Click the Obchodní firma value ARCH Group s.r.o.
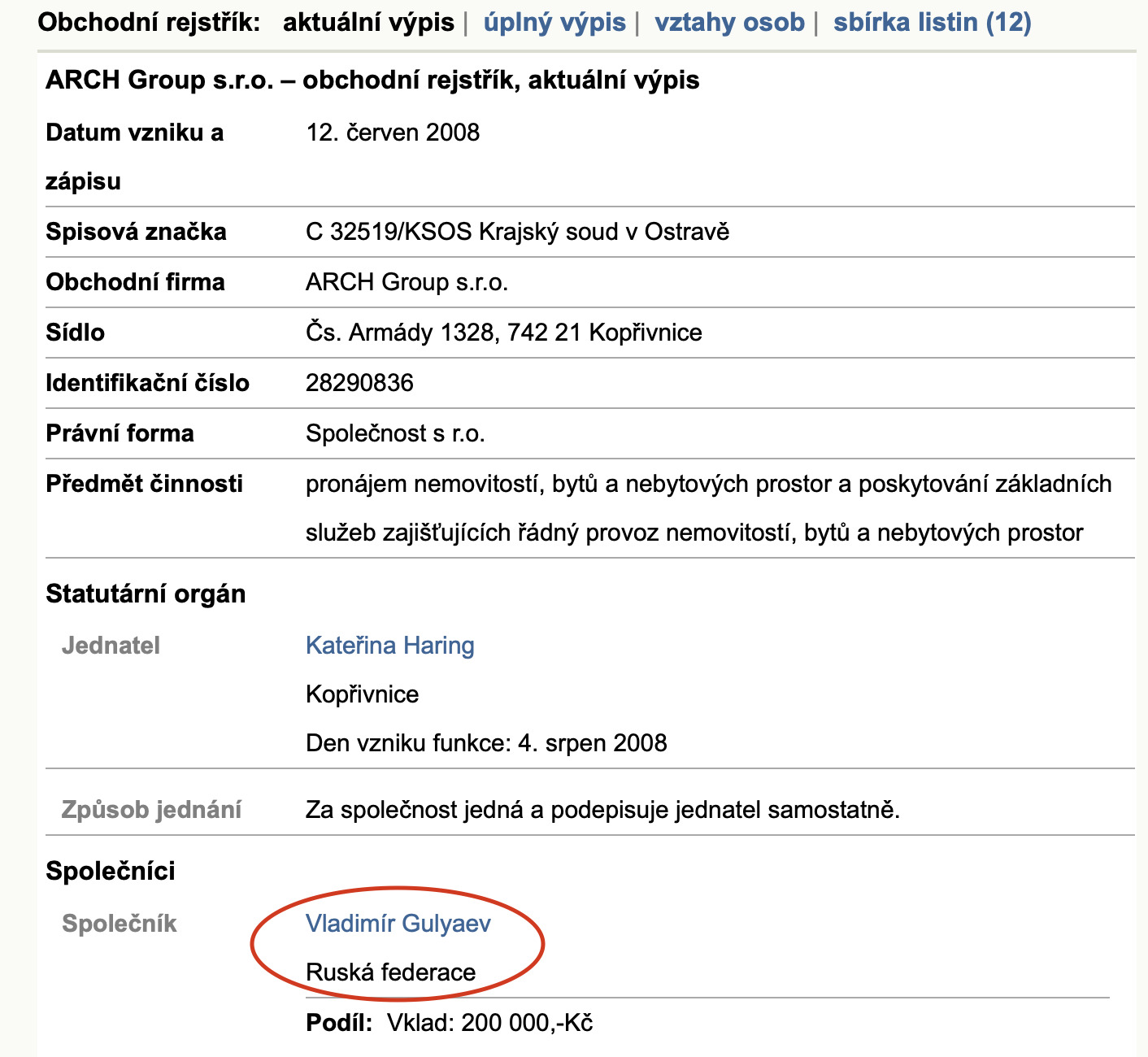The image size is (1148, 1057). 407,282
